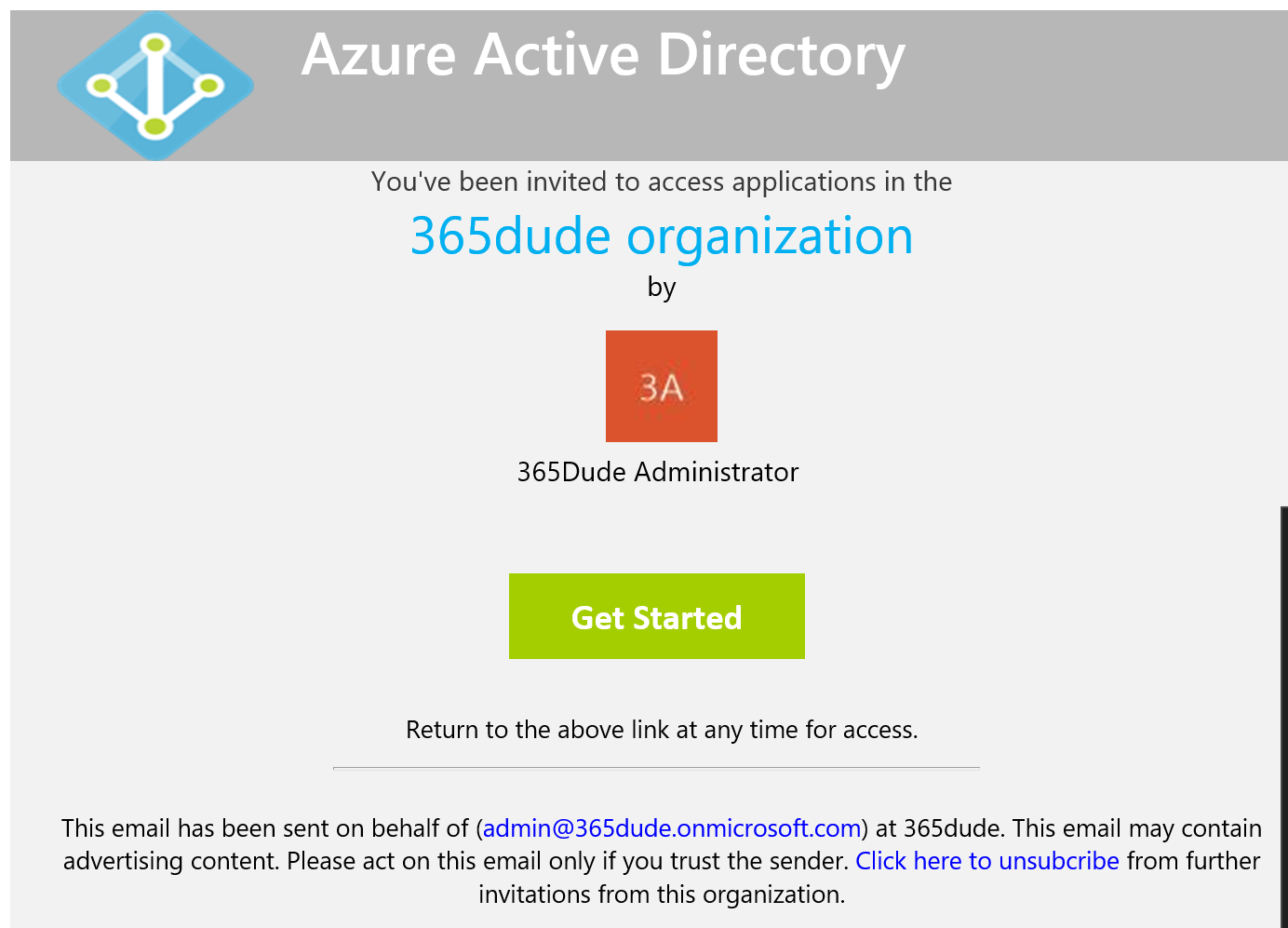Click the horizontal divider line above footer
The image size is (1288, 928).
[656, 769]
